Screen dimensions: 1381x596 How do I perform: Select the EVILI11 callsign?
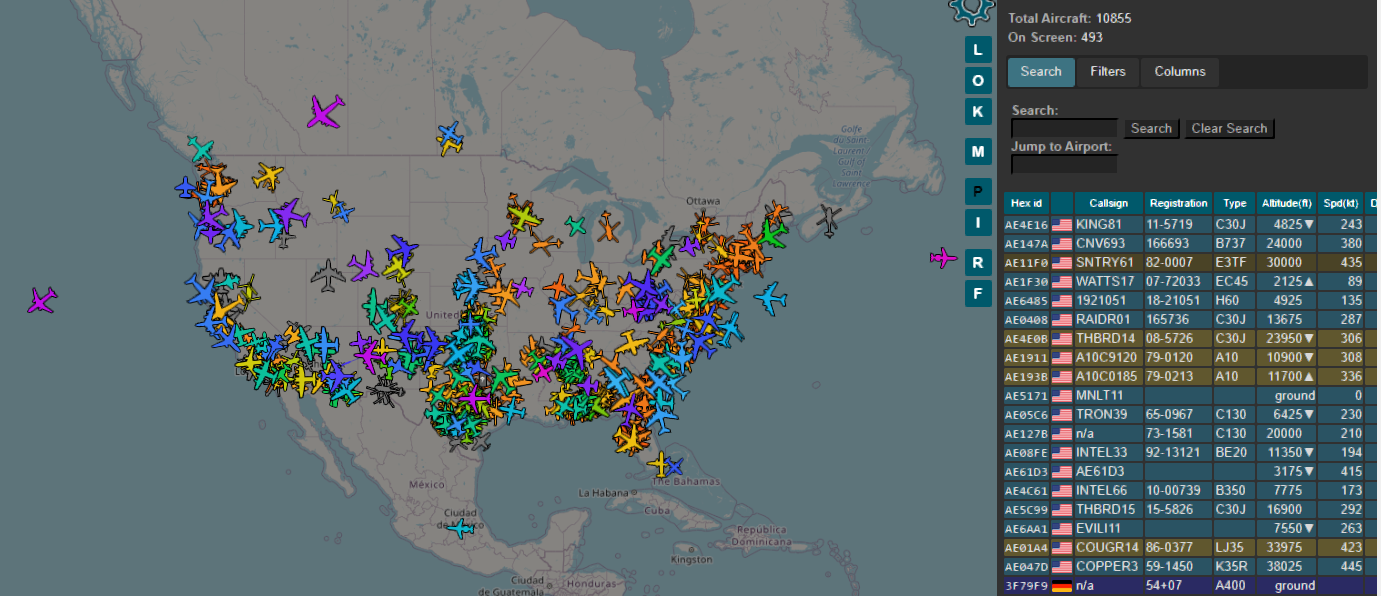pyautogui.click(x=1100, y=528)
